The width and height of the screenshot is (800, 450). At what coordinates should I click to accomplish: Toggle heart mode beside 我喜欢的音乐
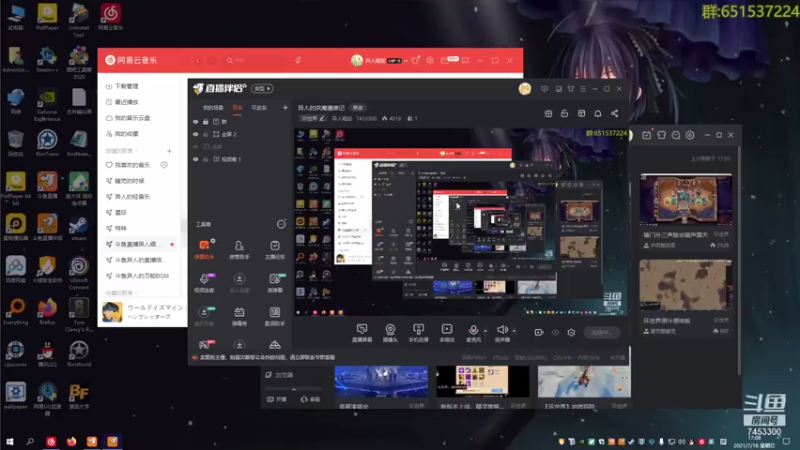[164, 165]
